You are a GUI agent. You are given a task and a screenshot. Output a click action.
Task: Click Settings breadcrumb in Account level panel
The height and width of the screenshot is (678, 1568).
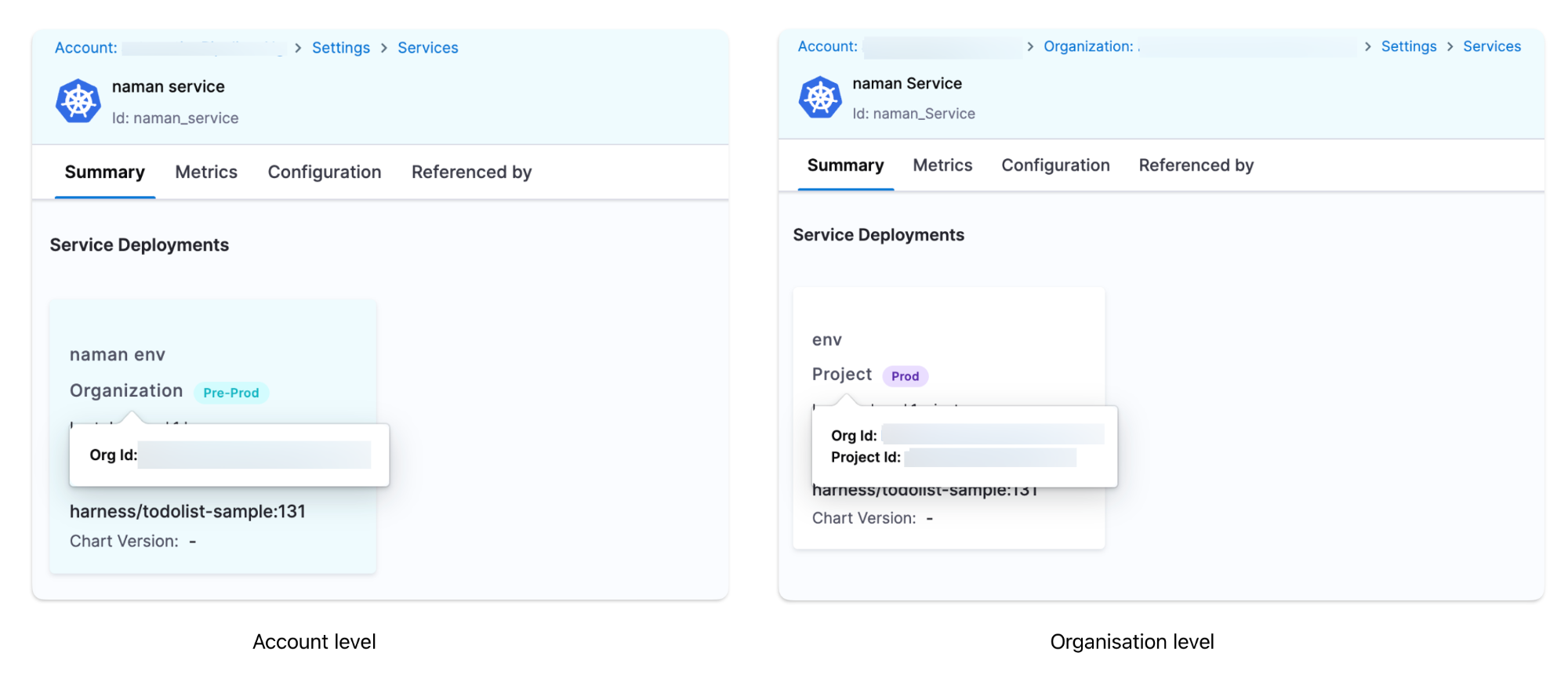340,48
